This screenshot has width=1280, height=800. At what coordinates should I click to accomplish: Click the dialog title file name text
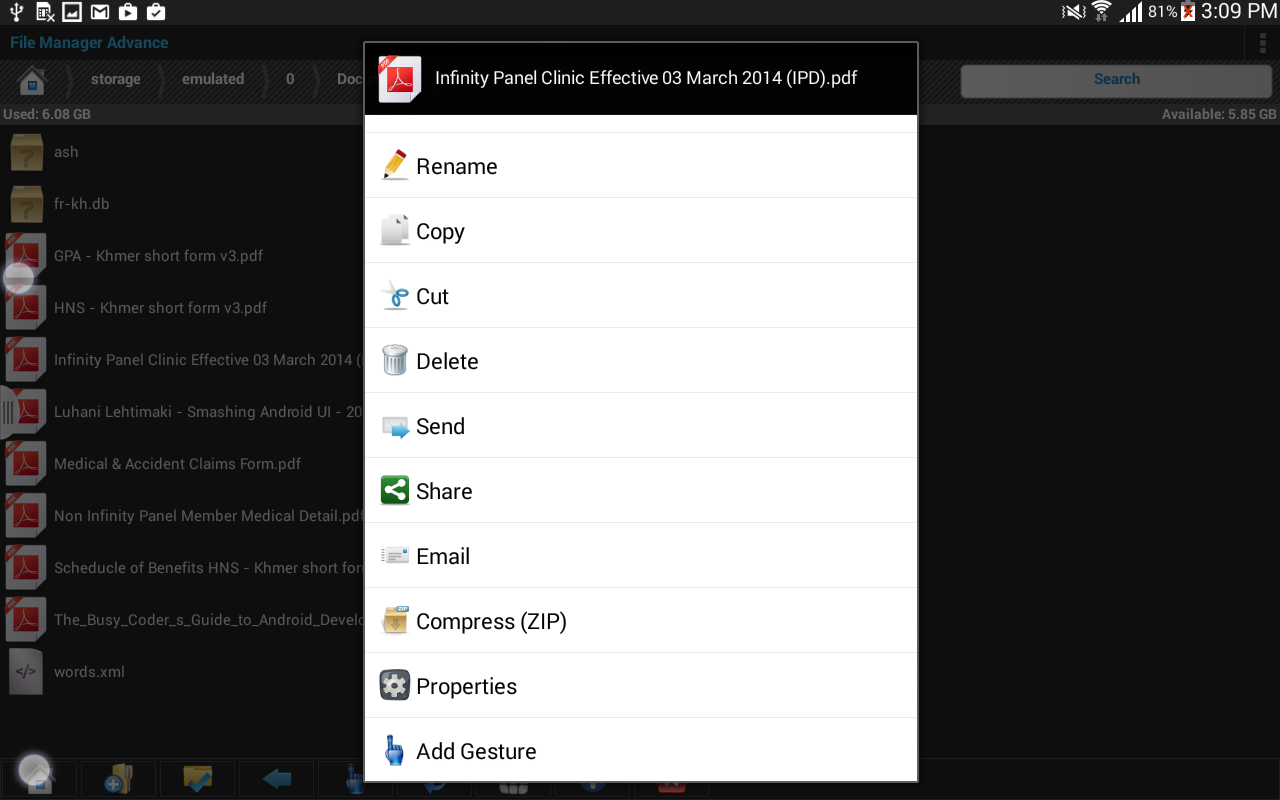click(646, 78)
